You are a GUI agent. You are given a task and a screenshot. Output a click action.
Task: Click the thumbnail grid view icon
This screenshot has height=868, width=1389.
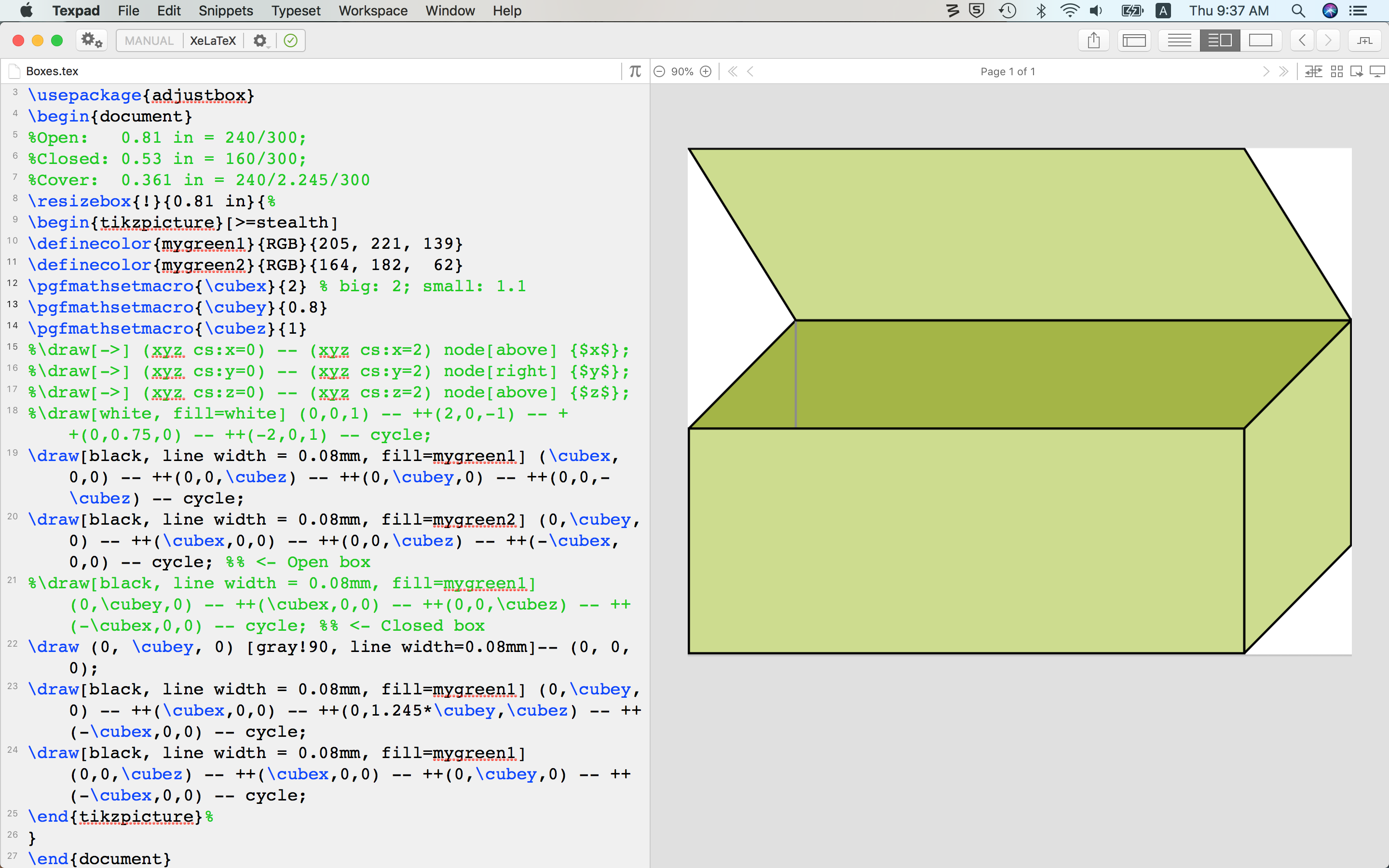pyautogui.click(x=1337, y=71)
